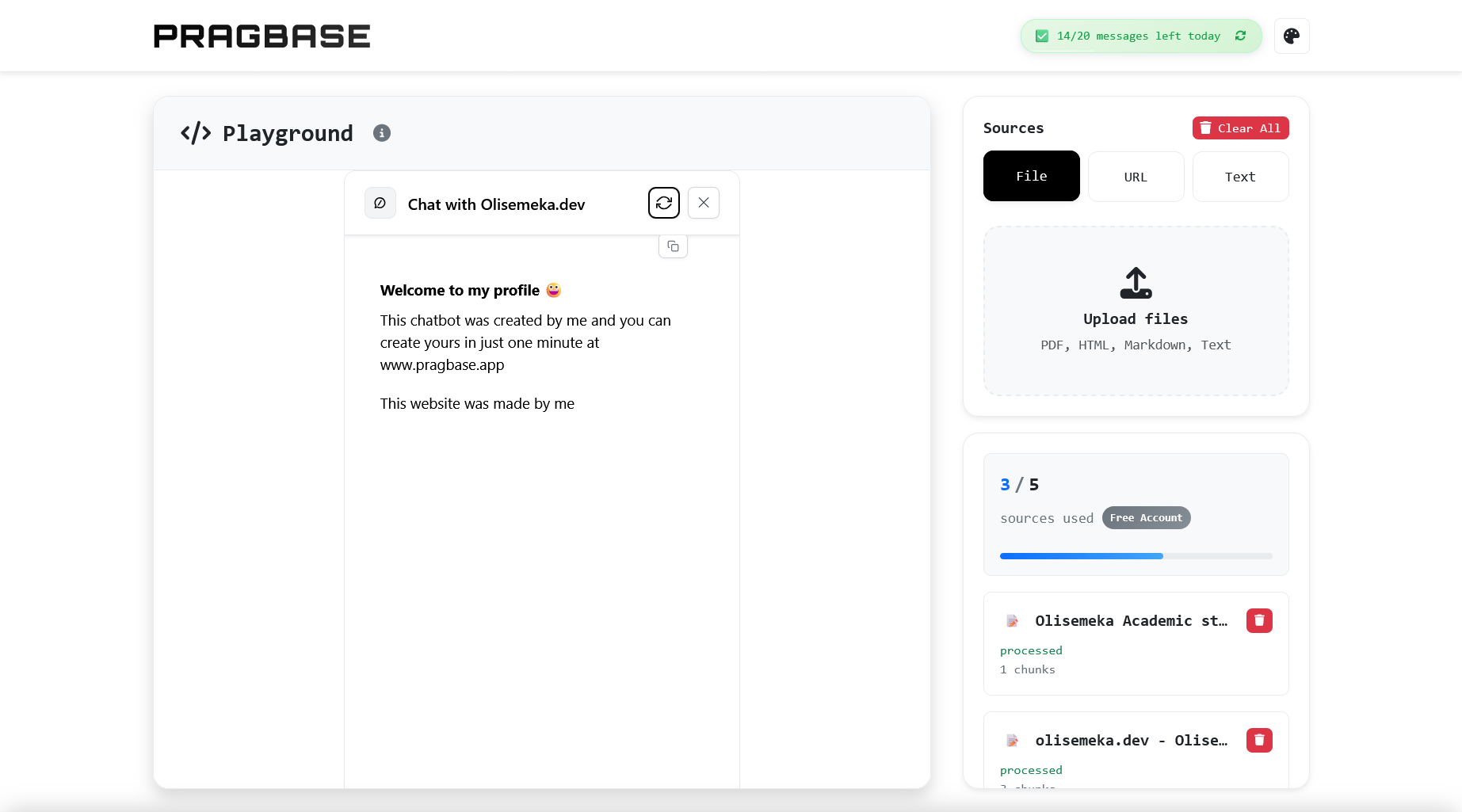
Task: Click the processed status under olisemeka.dev
Action: point(1031,770)
